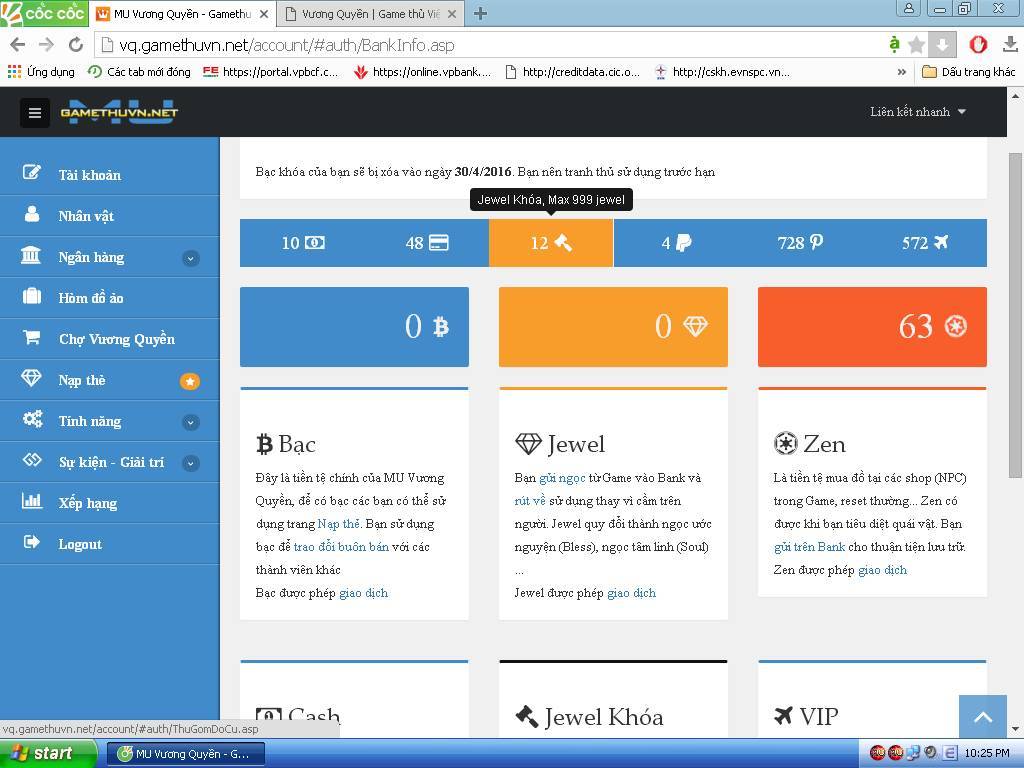The image size is (1024, 768).
Task: Expand the Sự kiện - Giải trí submenu
Action: click(x=190, y=463)
